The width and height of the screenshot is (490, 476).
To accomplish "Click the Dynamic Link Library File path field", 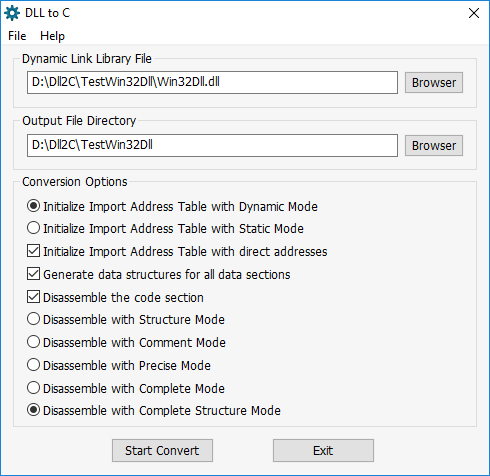I will pos(212,82).
